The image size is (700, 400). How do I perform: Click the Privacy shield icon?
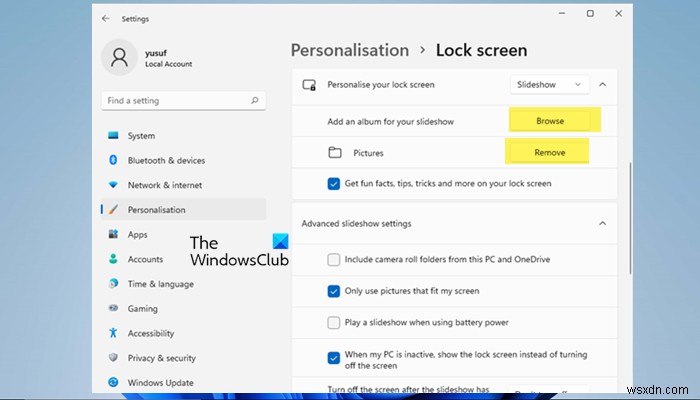113,358
